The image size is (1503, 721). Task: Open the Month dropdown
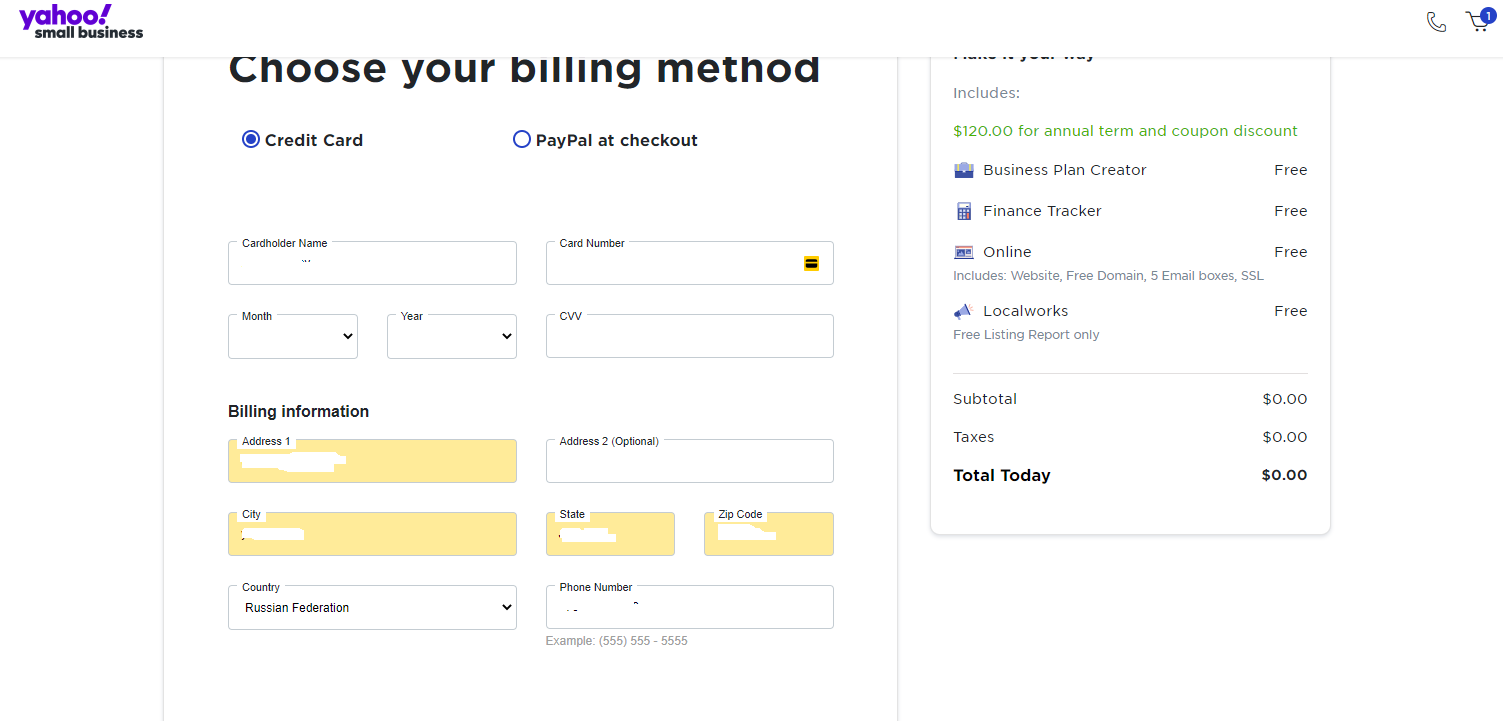pyautogui.click(x=293, y=337)
